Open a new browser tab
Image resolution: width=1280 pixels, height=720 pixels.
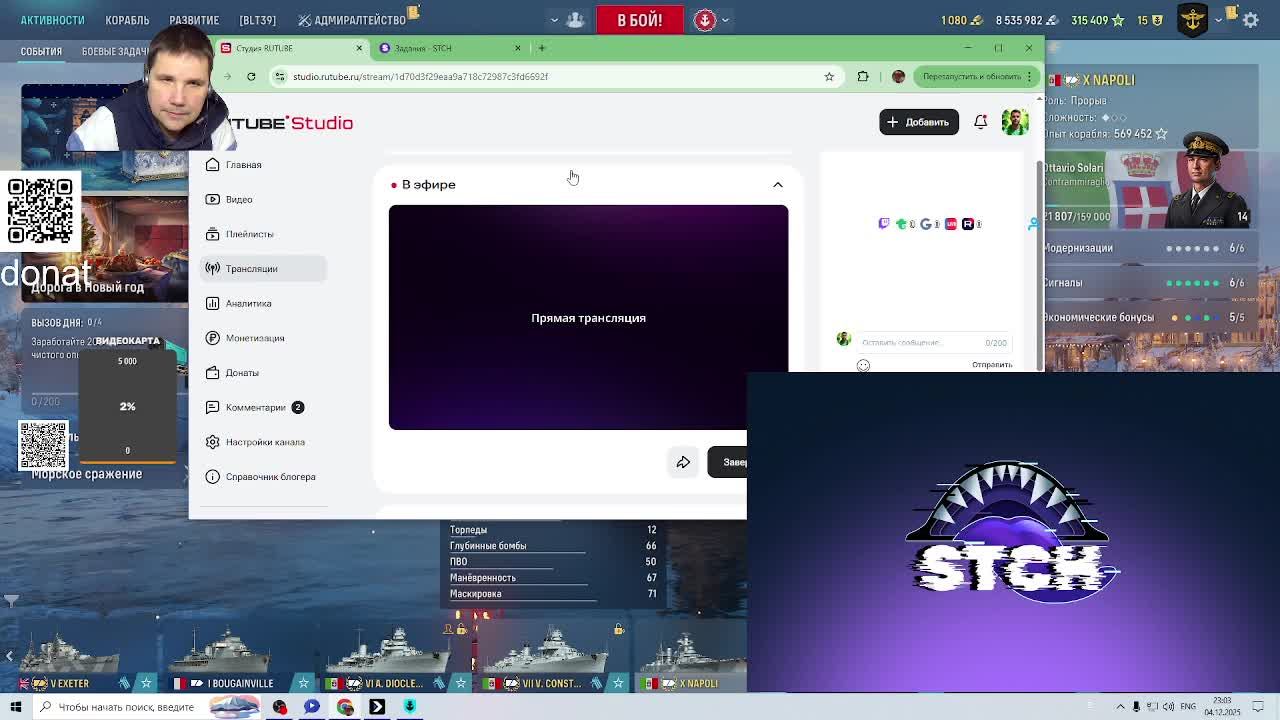542,48
